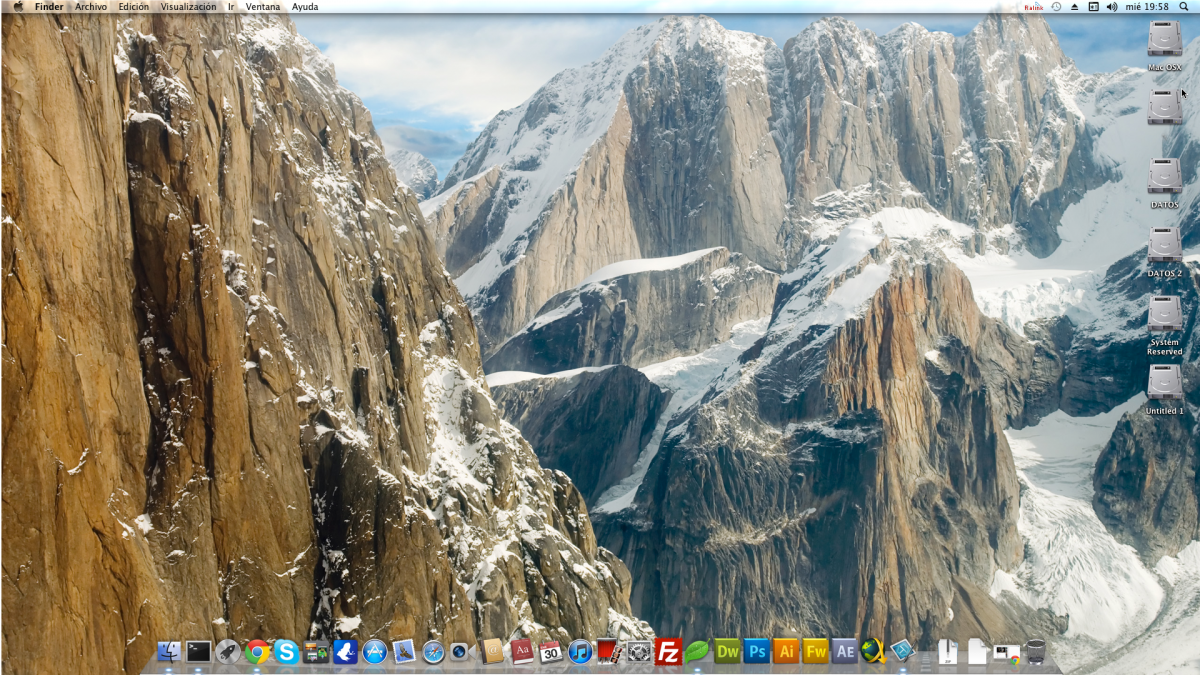Click the volume icon in the menu bar
This screenshot has width=1200, height=675.
pos(1113,6)
